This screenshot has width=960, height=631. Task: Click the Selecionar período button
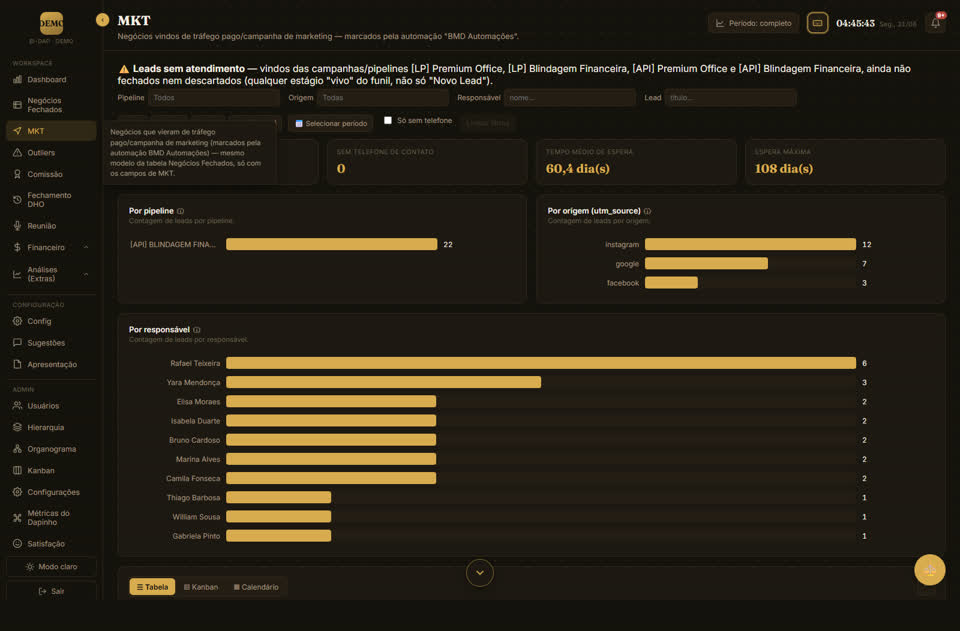point(331,124)
